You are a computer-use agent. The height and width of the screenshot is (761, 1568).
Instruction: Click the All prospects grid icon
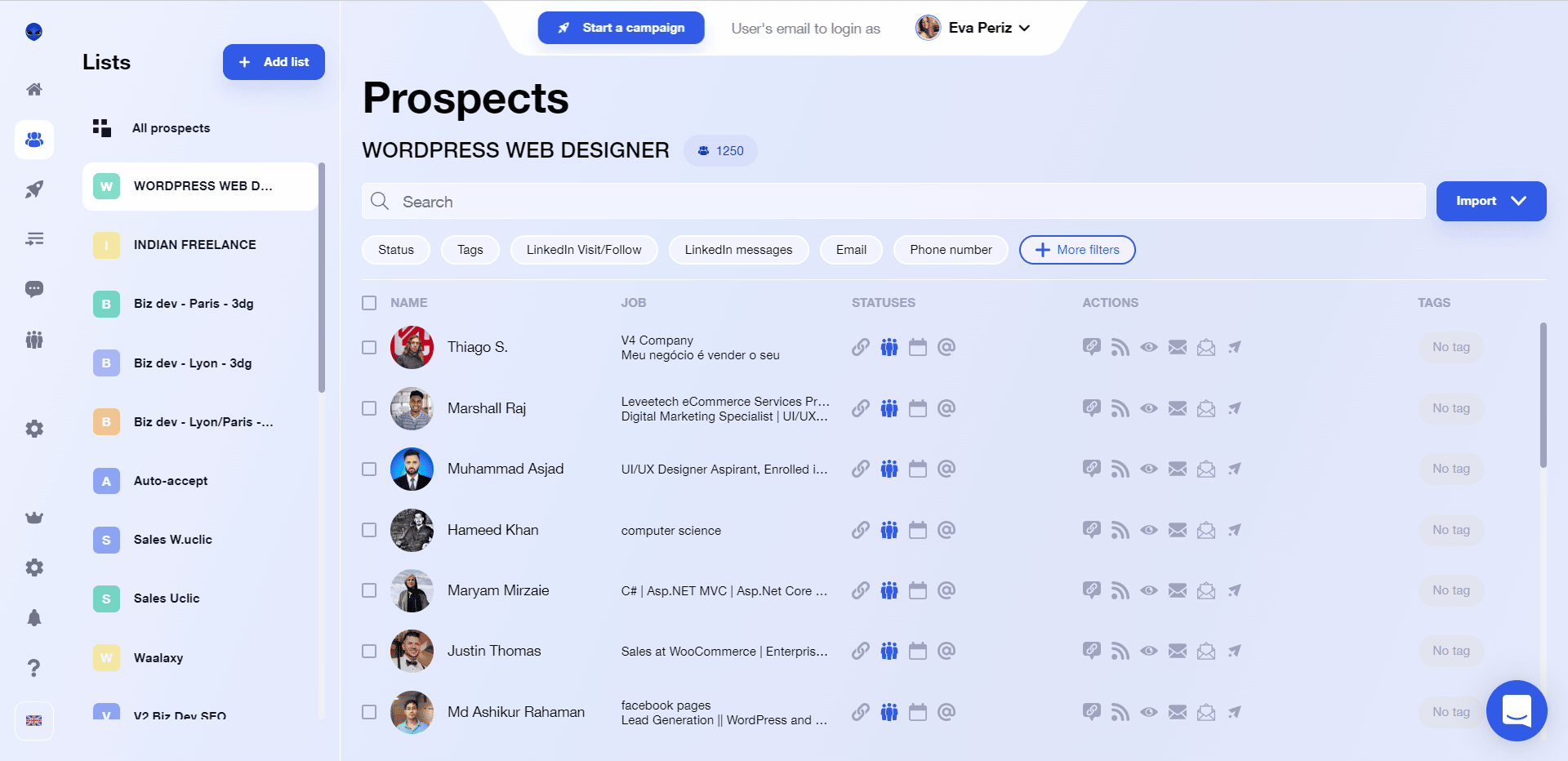(x=102, y=127)
